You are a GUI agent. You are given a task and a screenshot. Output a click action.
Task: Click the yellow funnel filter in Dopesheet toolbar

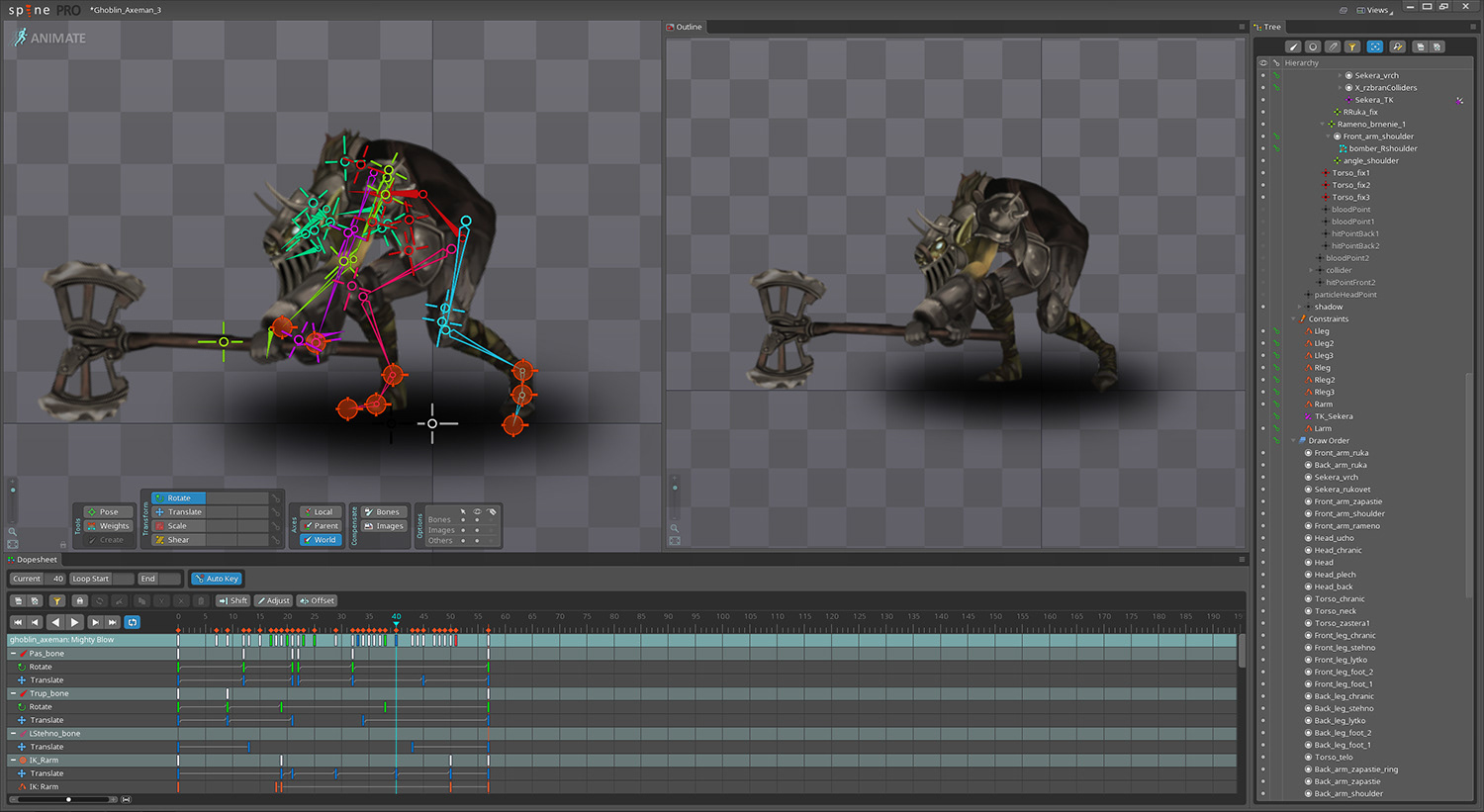coord(57,600)
